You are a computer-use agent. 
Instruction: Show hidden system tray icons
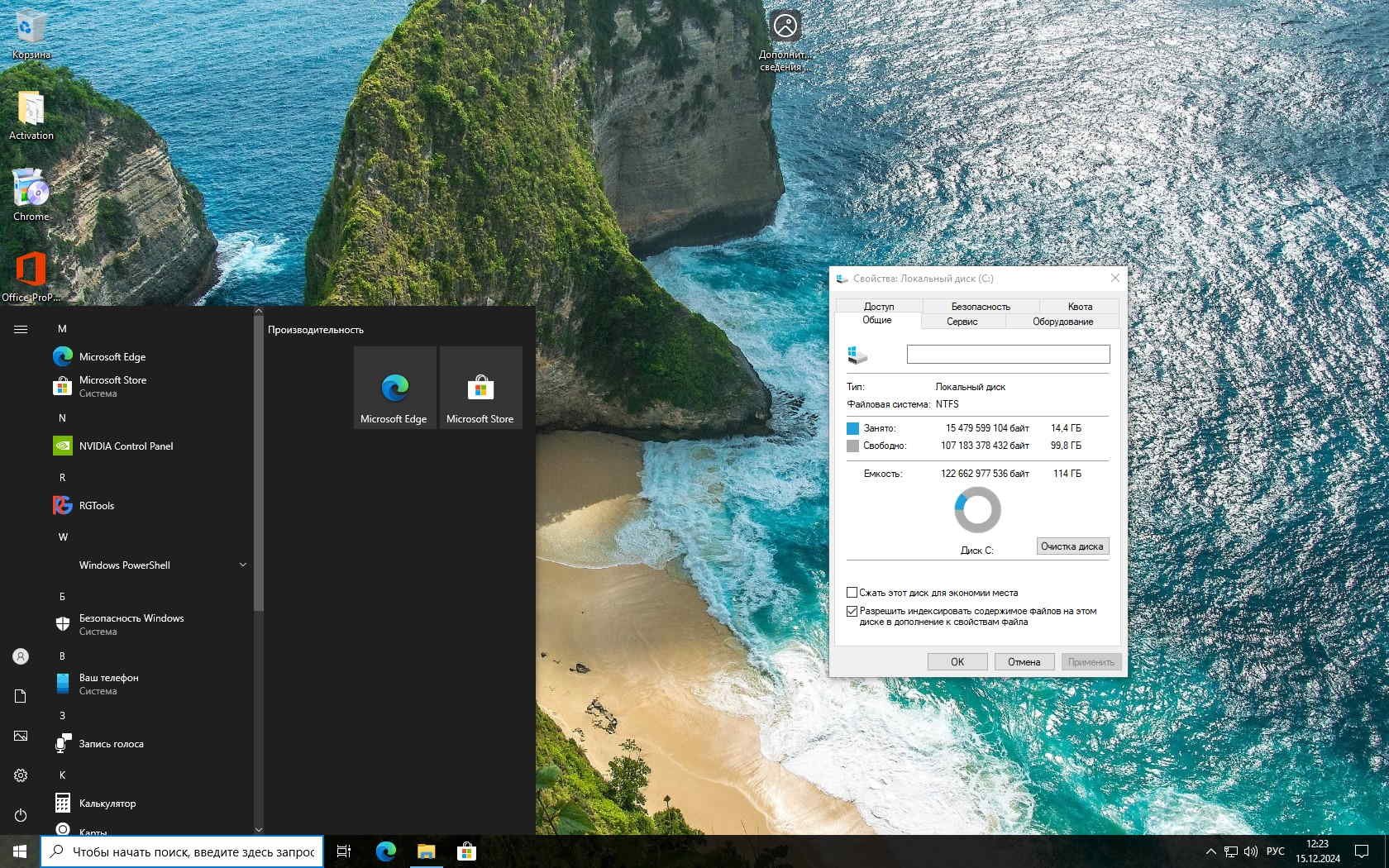click(1210, 851)
